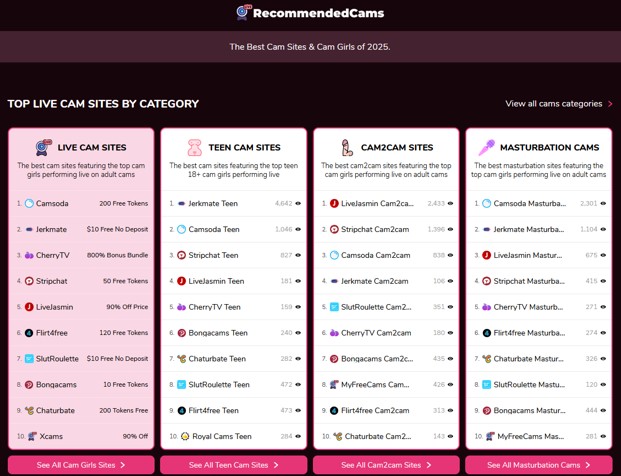
Task: Click Jerkmate icon in Live Cam Sites
Action: [29, 229]
